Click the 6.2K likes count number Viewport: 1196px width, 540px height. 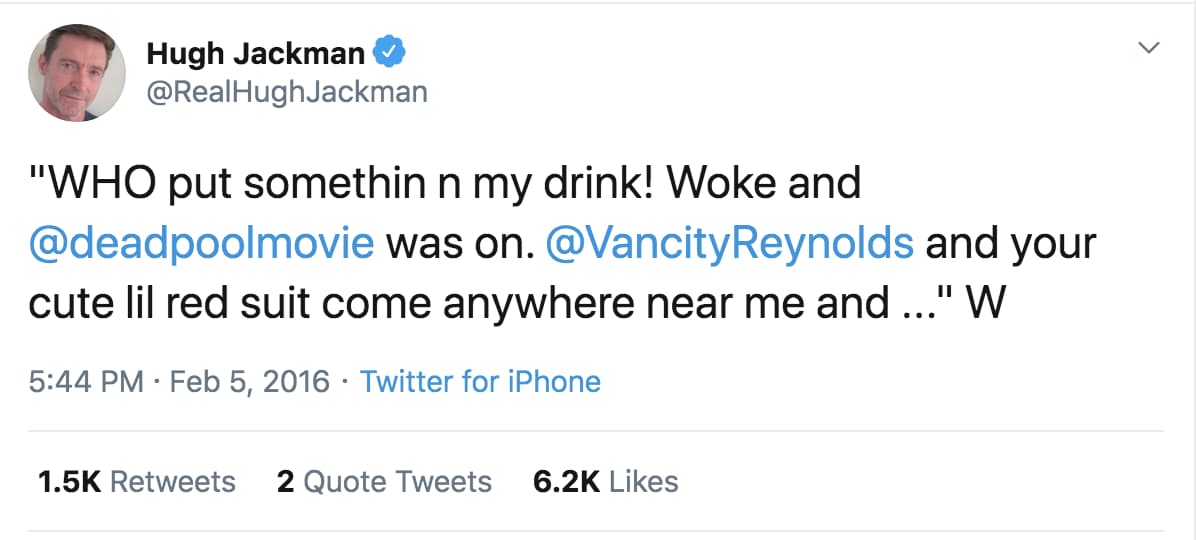point(566,481)
